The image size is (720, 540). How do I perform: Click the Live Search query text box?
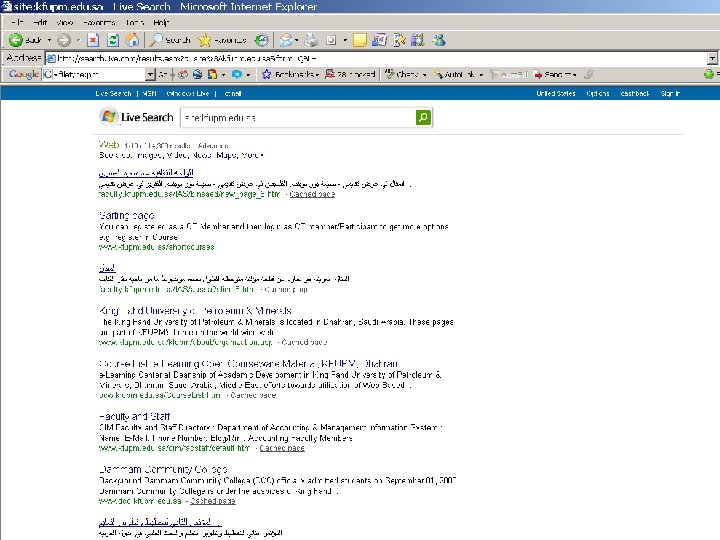point(298,118)
